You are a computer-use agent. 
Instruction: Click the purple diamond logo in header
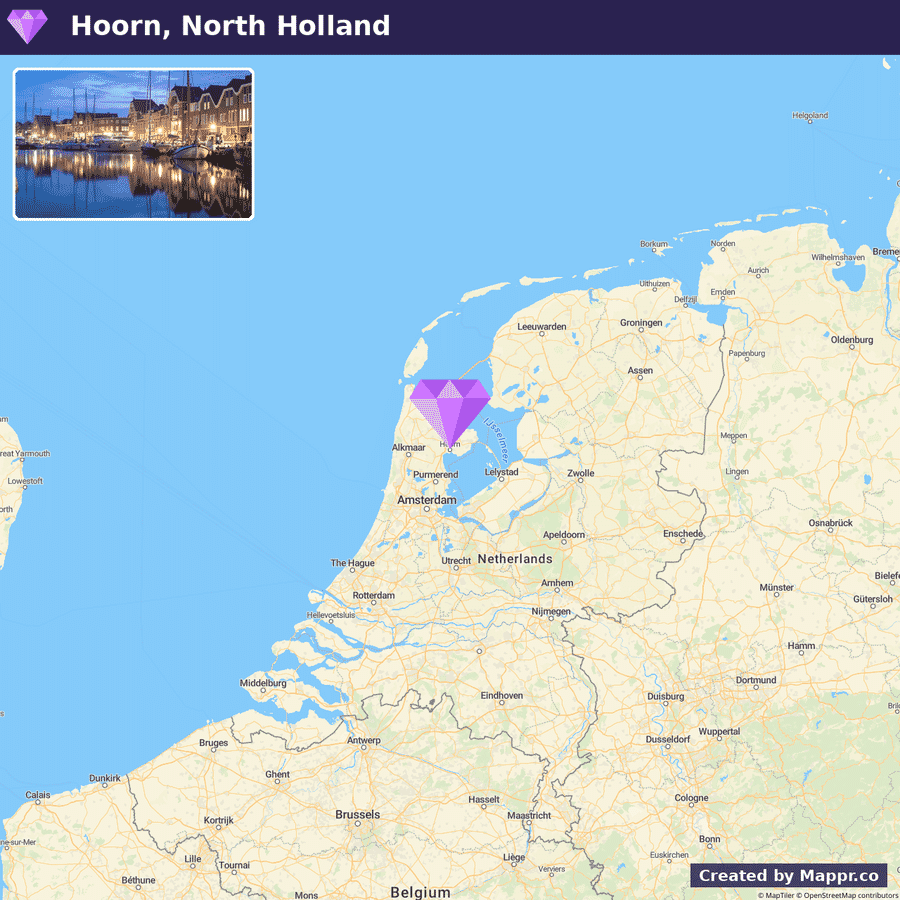27,26
